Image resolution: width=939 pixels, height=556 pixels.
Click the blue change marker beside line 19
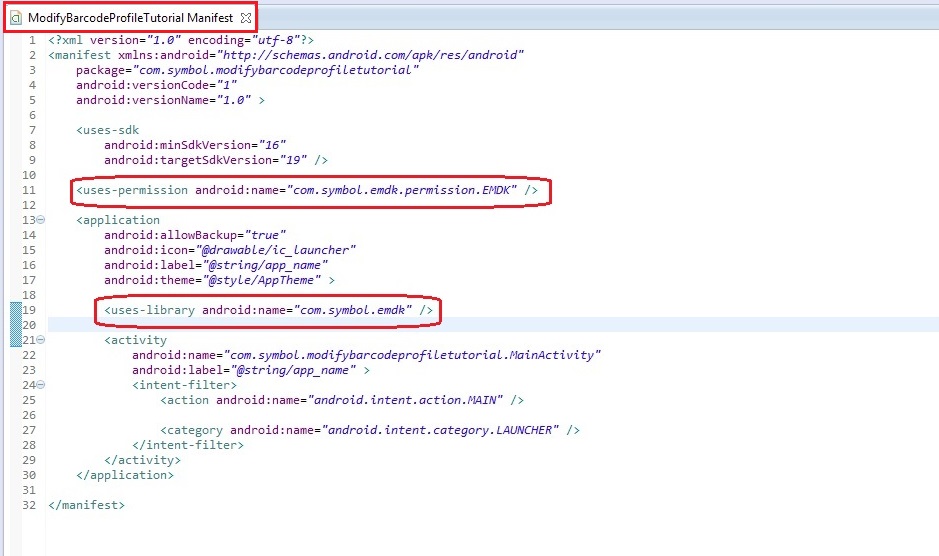pyautogui.click(x=15, y=311)
